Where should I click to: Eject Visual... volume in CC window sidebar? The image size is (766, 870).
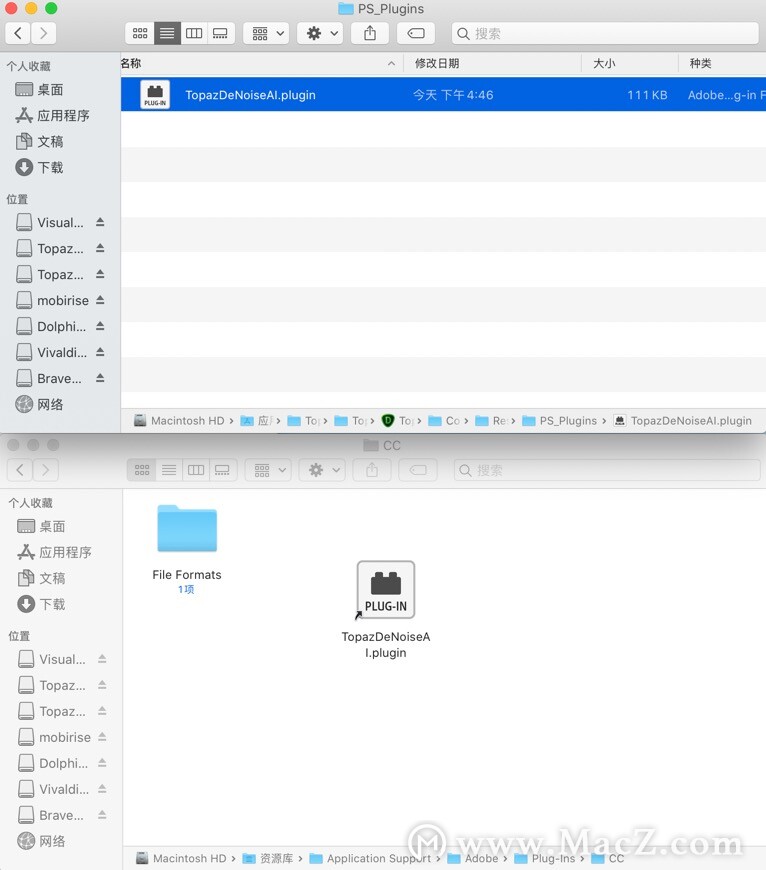(102, 659)
